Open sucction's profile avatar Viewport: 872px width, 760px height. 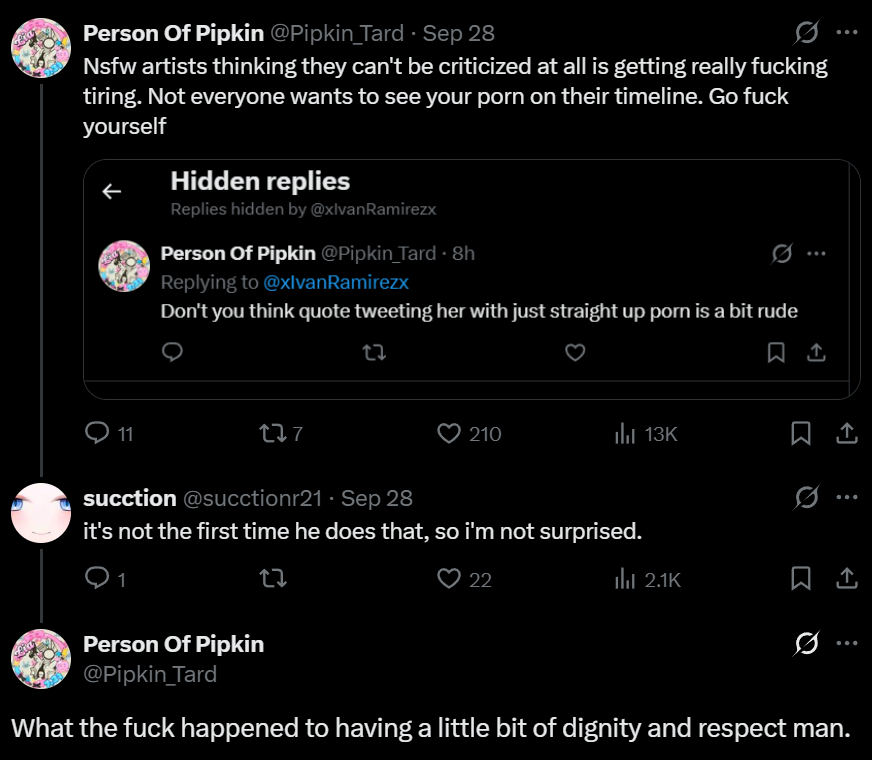[x=41, y=513]
